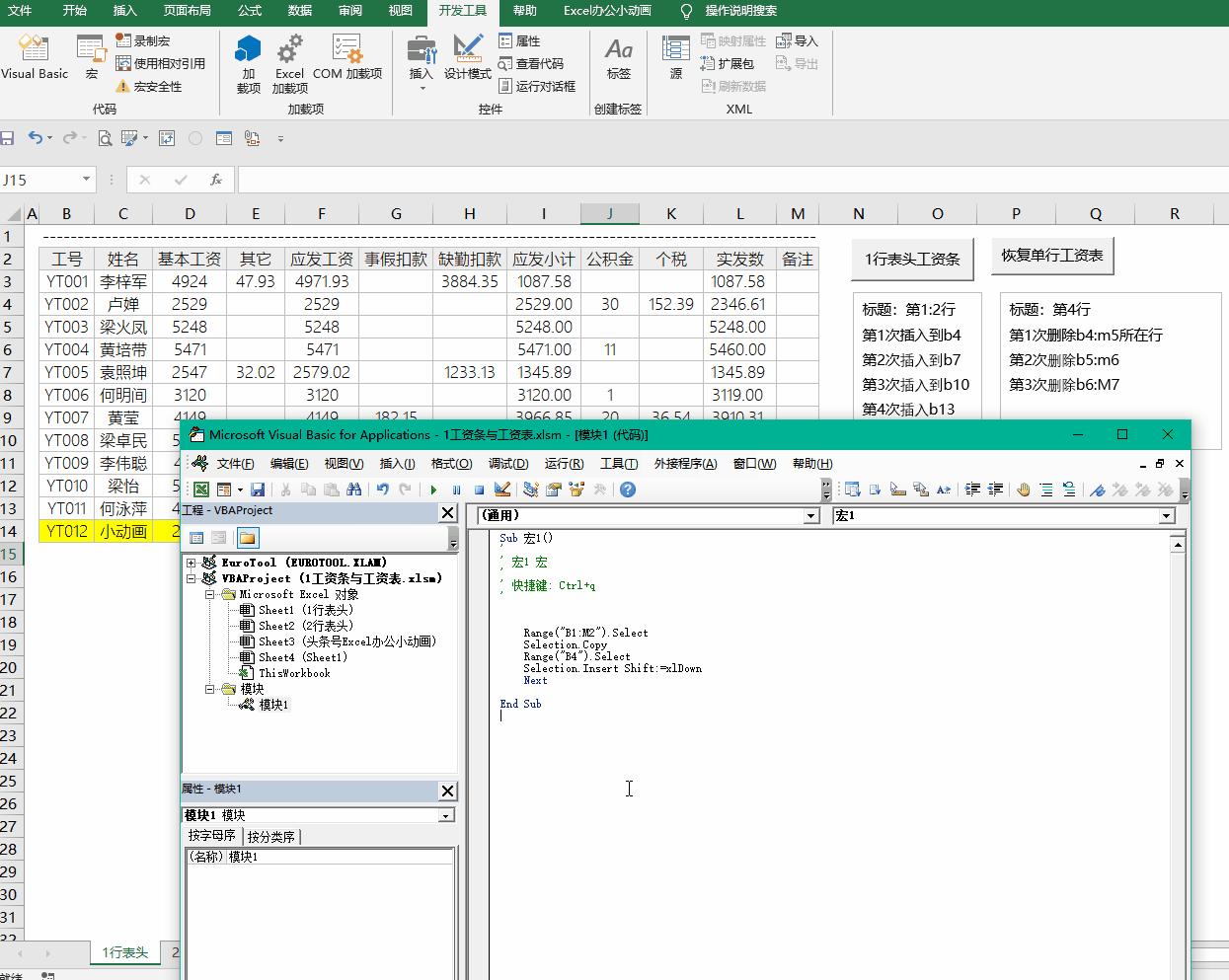The width and height of the screenshot is (1229, 980).
Task: Click the 录制宏 record macro icon
Action: (x=143, y=40)
